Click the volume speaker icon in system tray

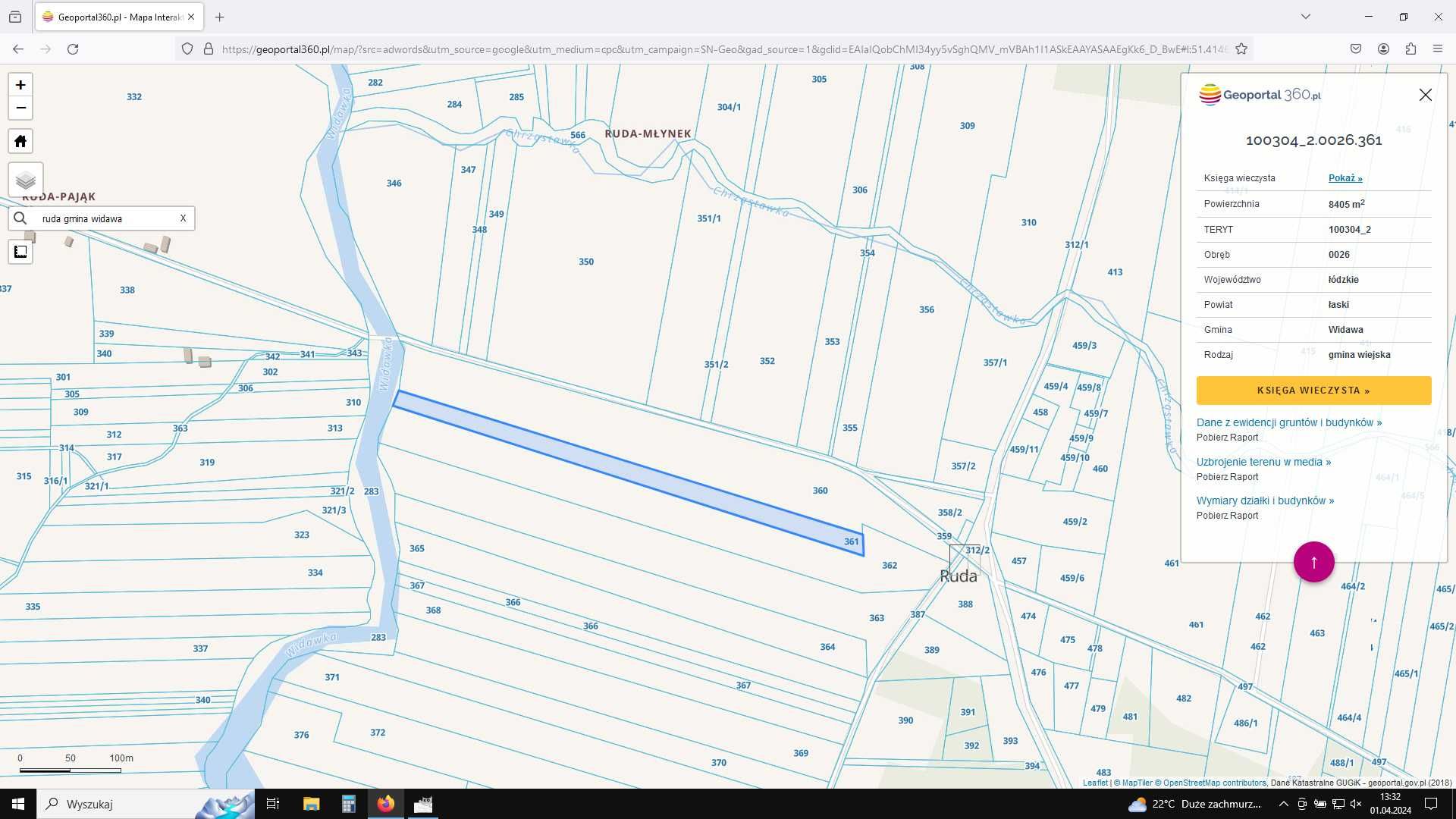[x=1356, y=804]
